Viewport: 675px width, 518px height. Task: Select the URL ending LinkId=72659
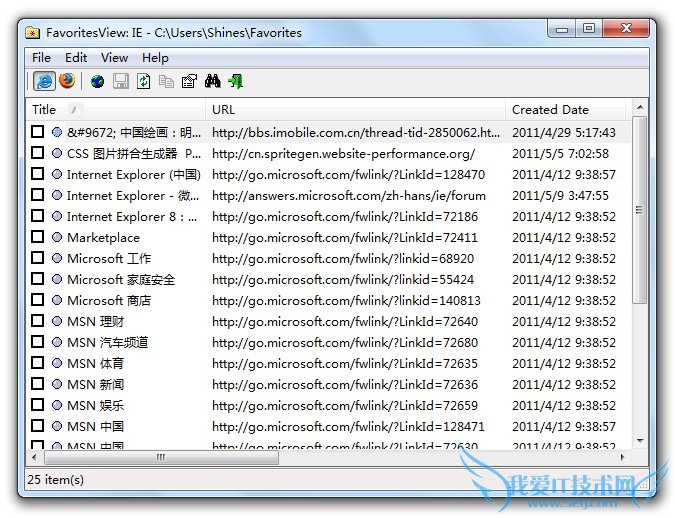point(345,405)
